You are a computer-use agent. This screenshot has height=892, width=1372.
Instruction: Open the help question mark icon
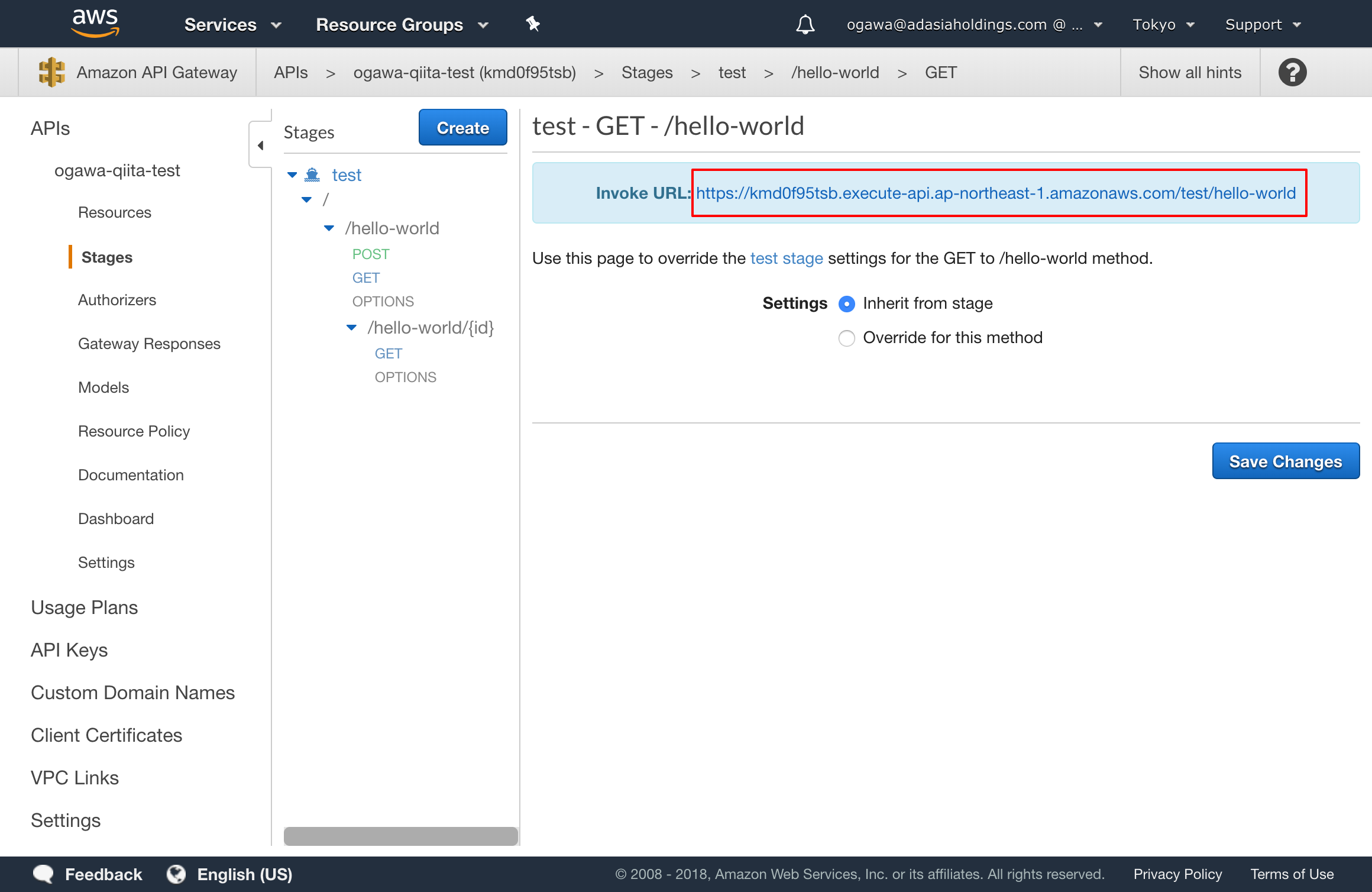tap(1292, 72)
